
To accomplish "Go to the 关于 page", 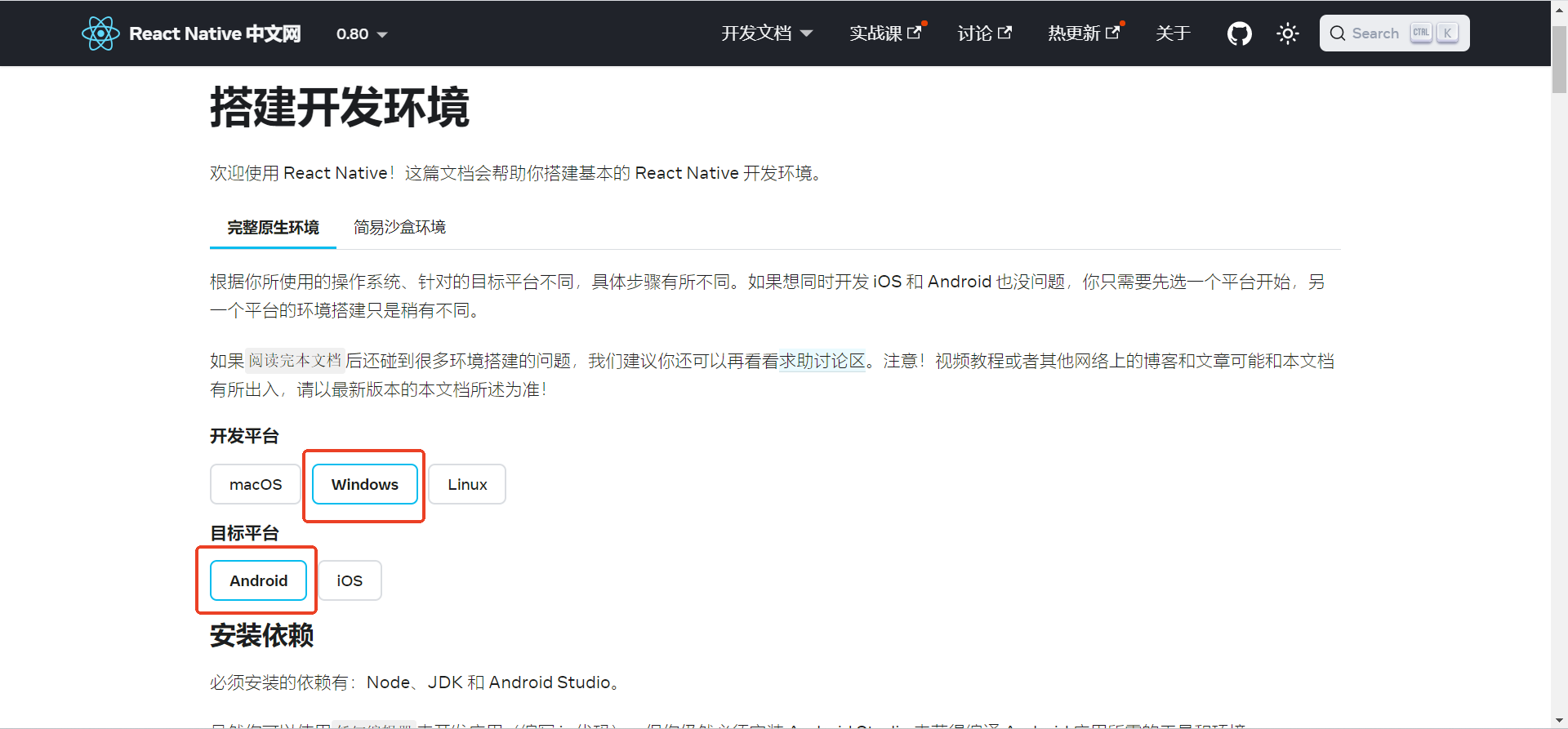I will click(x=1173, y=33).
